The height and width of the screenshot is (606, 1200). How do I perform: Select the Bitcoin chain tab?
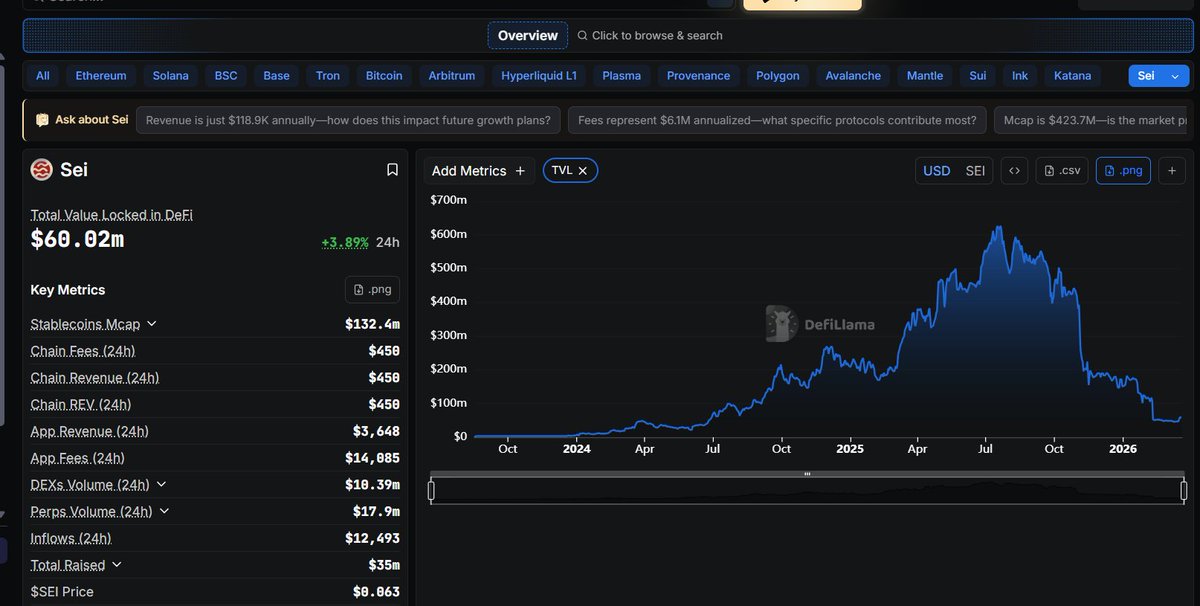384,76
